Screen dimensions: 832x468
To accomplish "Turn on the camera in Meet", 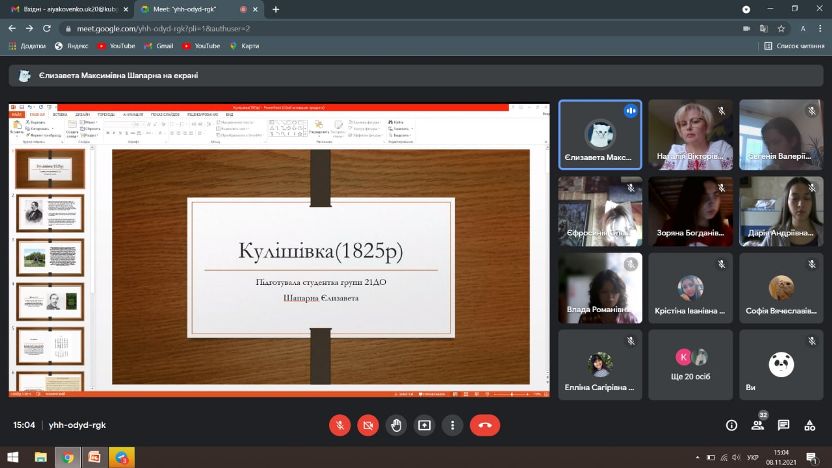I will coord(368,425).
